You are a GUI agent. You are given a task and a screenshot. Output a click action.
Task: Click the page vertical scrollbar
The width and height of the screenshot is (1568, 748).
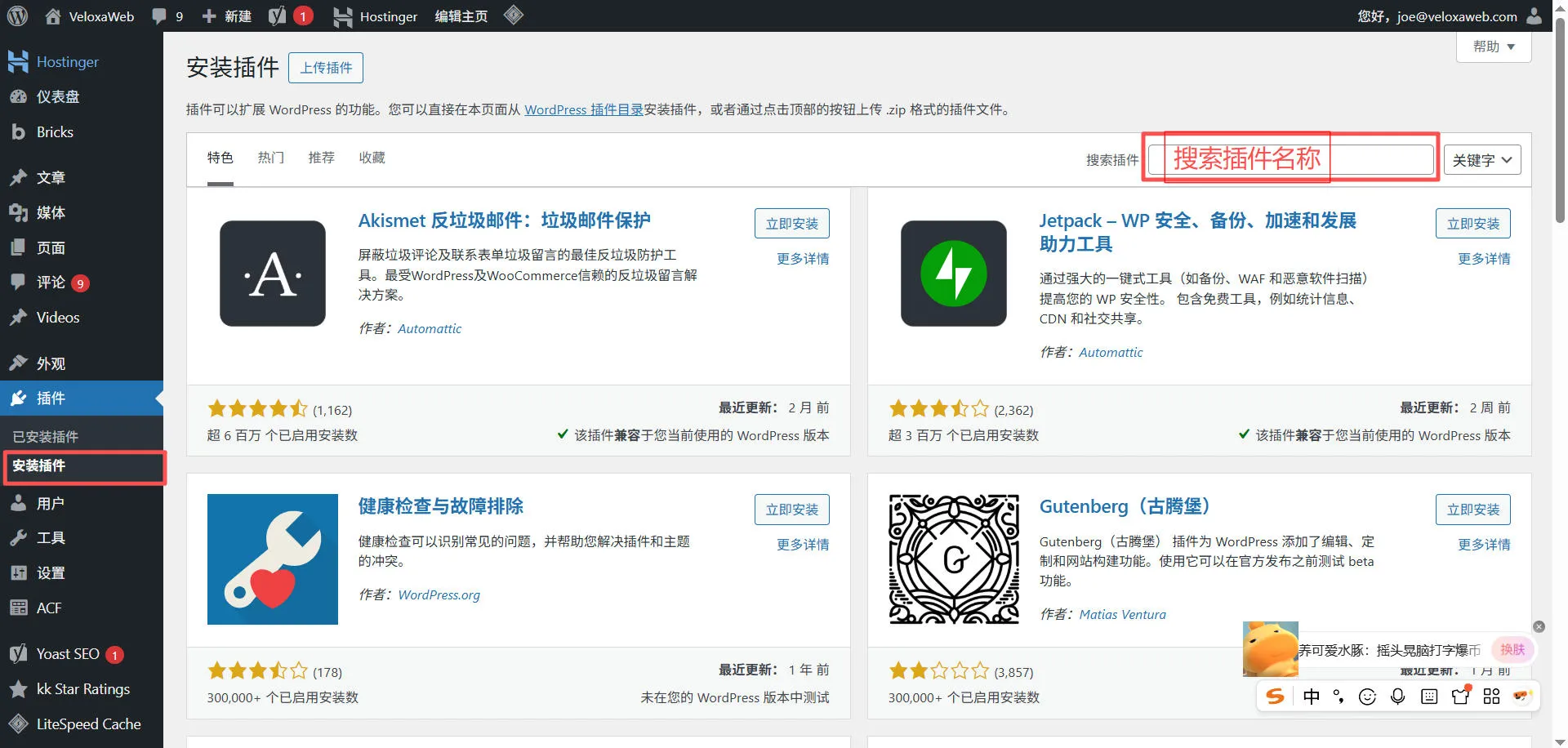click(1560, 122)
